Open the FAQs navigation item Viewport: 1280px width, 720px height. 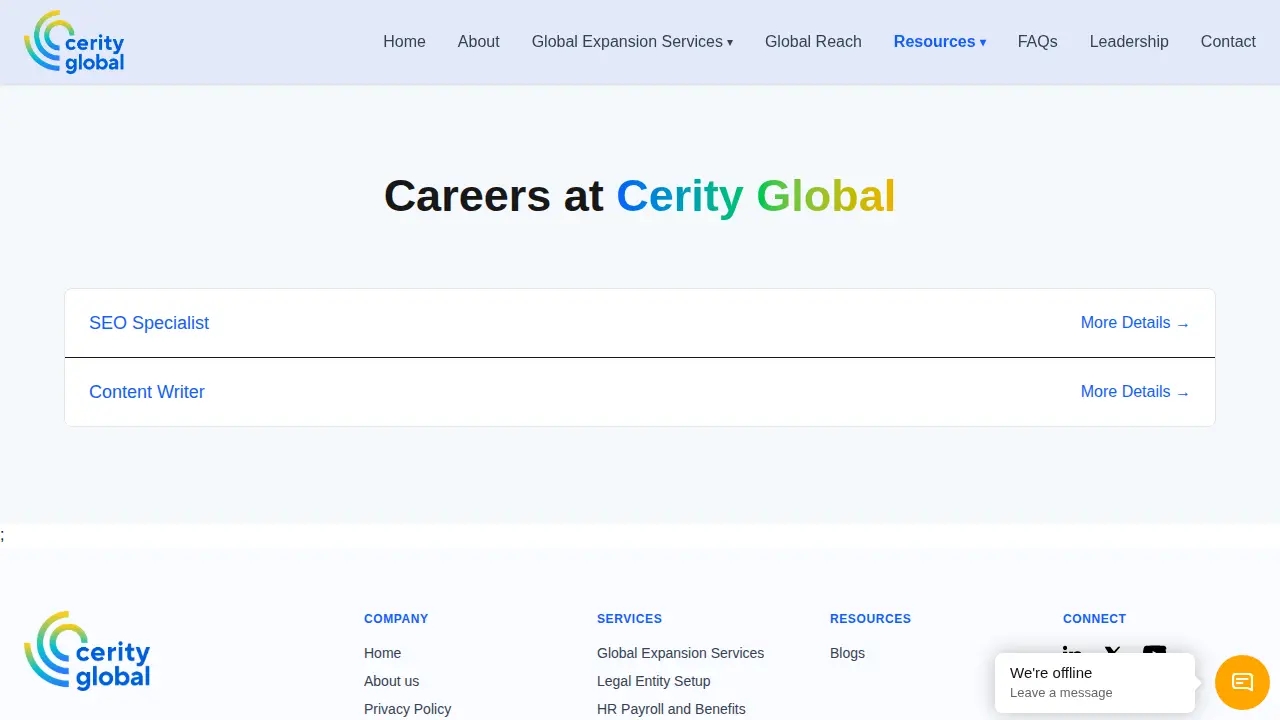coord(1037,42)
